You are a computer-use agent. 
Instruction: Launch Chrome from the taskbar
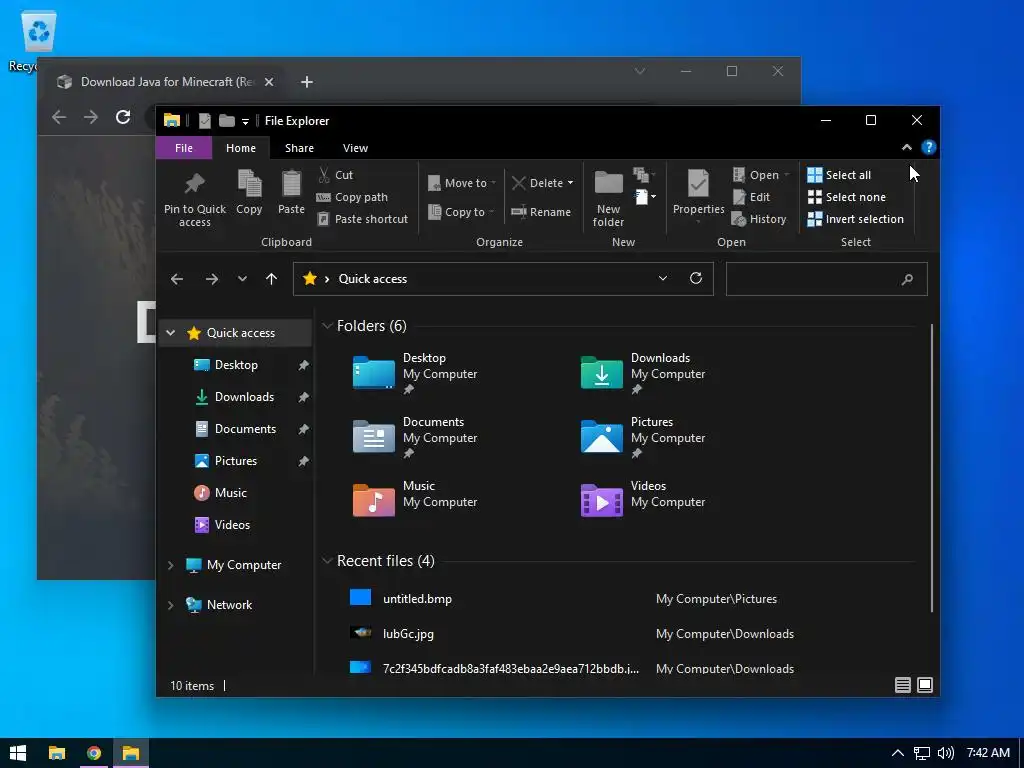click(94, 753)
